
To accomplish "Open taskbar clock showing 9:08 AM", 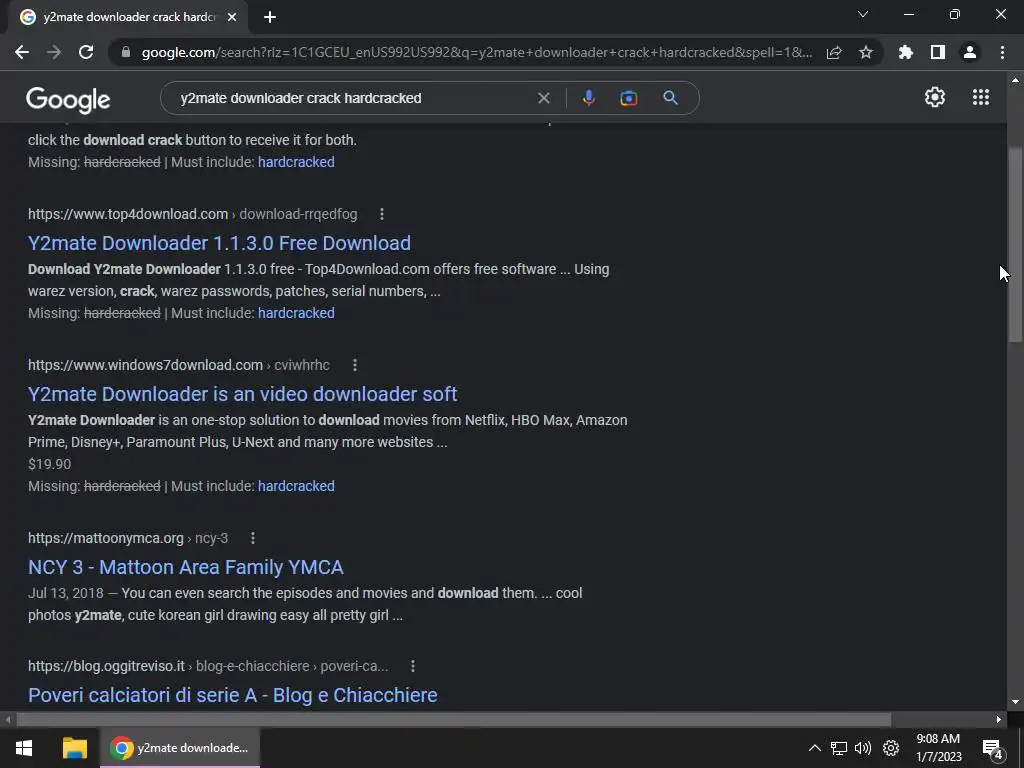I will tap(938, 748).
